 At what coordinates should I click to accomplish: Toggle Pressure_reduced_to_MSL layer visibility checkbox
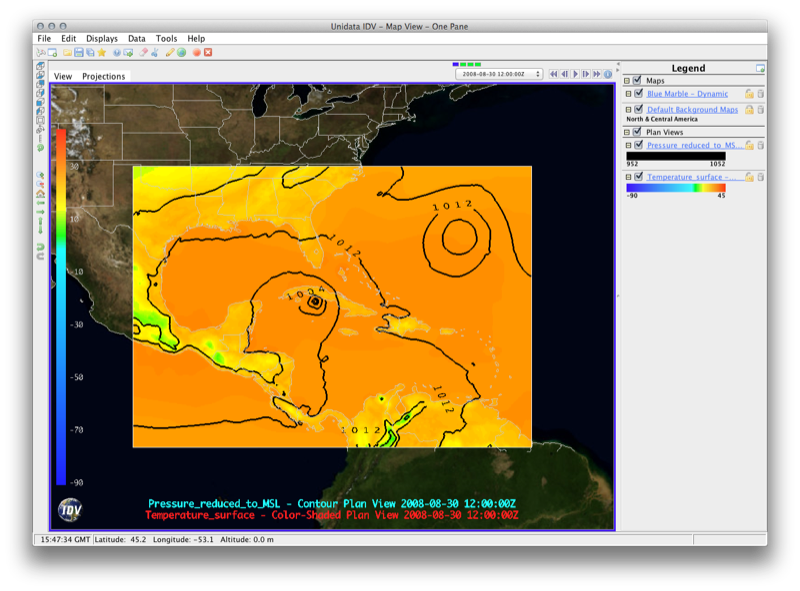pos(638,146)
